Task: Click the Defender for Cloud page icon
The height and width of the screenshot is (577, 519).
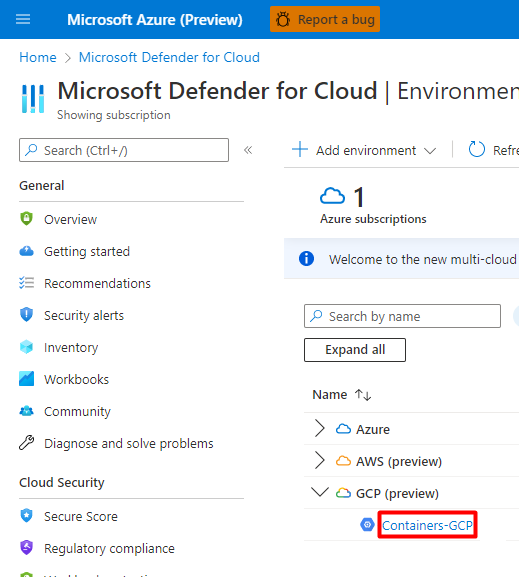Action: [x=33, y=99]
